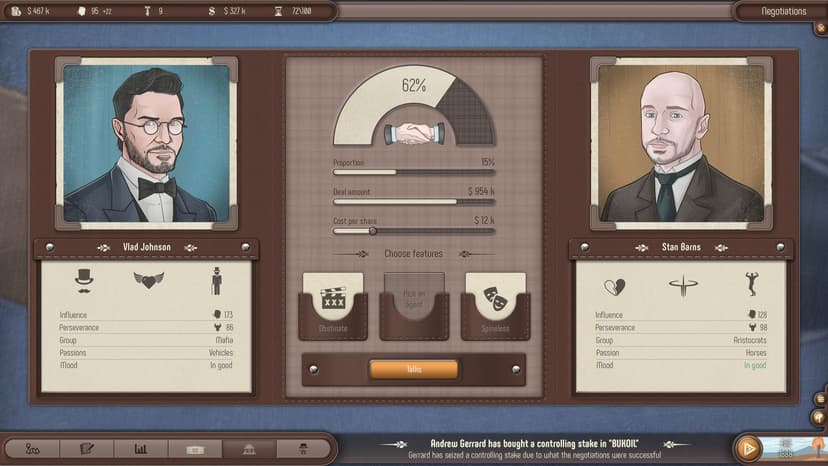Click Stan Barns' strongman trait icon
828x466 pixels.
pyautogui.click(x=751, y=284)
